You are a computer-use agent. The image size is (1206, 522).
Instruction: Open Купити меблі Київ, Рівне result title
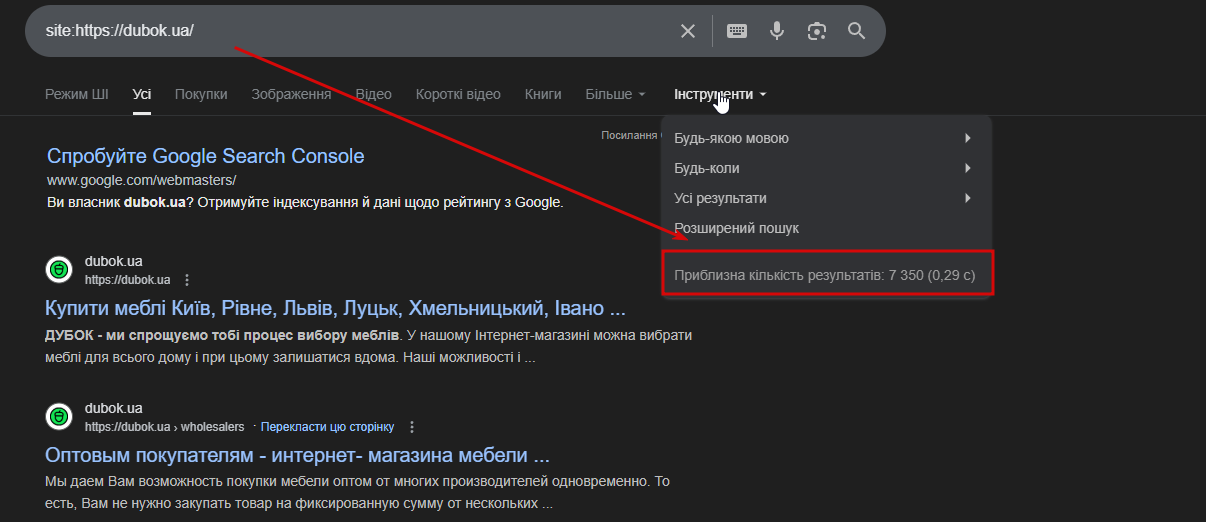[x=336, y=306]
